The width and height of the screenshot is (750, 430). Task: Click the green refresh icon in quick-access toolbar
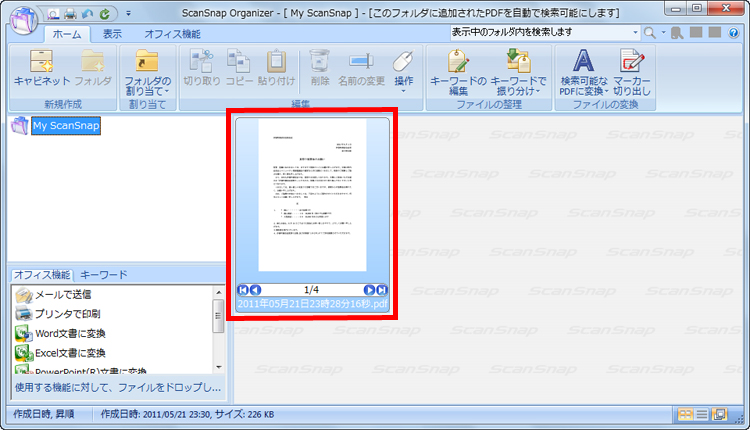tap(104, 14)
